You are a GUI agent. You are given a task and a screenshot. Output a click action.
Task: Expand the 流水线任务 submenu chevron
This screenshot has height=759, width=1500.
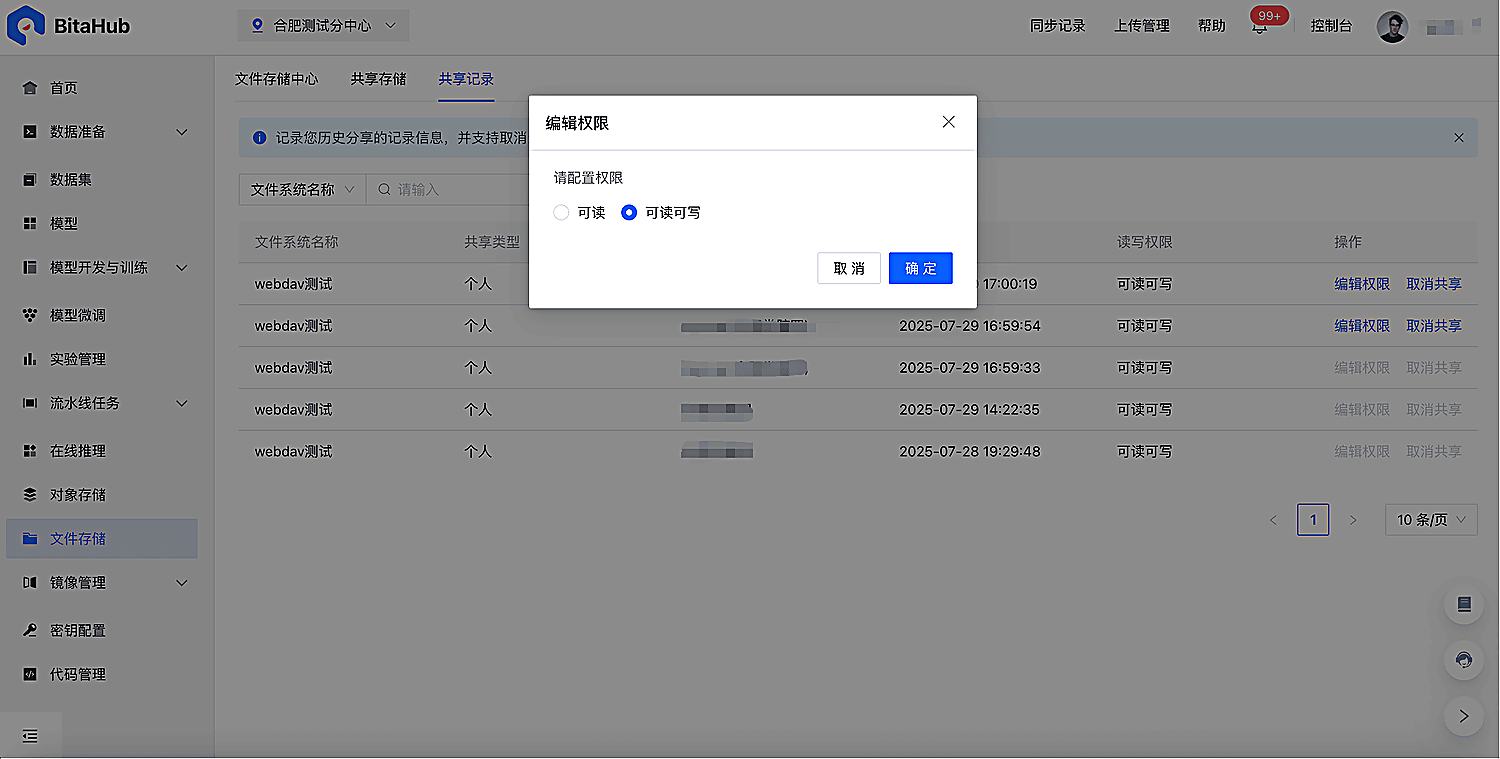pyautogui.click(x=182, y=403)
